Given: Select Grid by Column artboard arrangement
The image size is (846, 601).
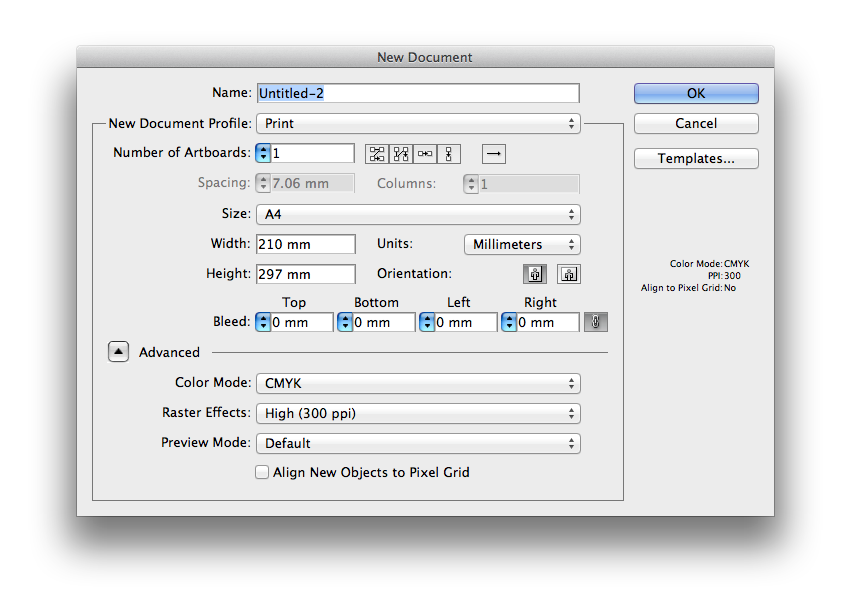Looking at the screenshot, I should 401,154.
